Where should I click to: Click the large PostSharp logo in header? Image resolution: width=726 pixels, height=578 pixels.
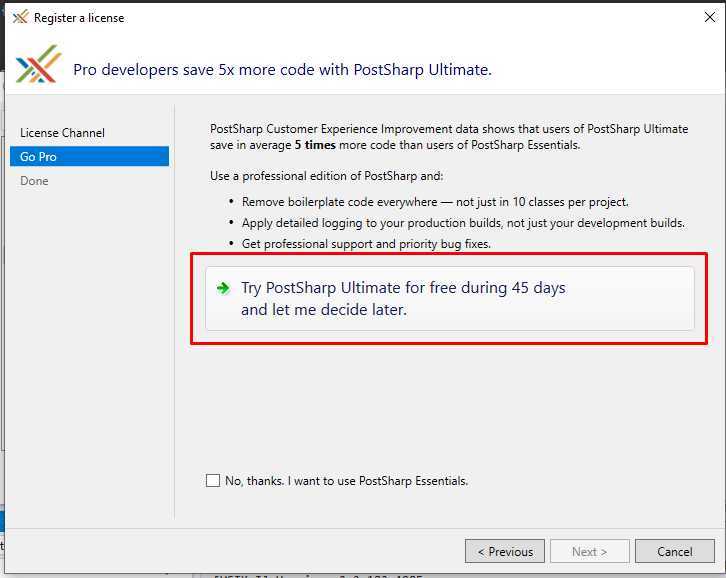click(38, 65)
